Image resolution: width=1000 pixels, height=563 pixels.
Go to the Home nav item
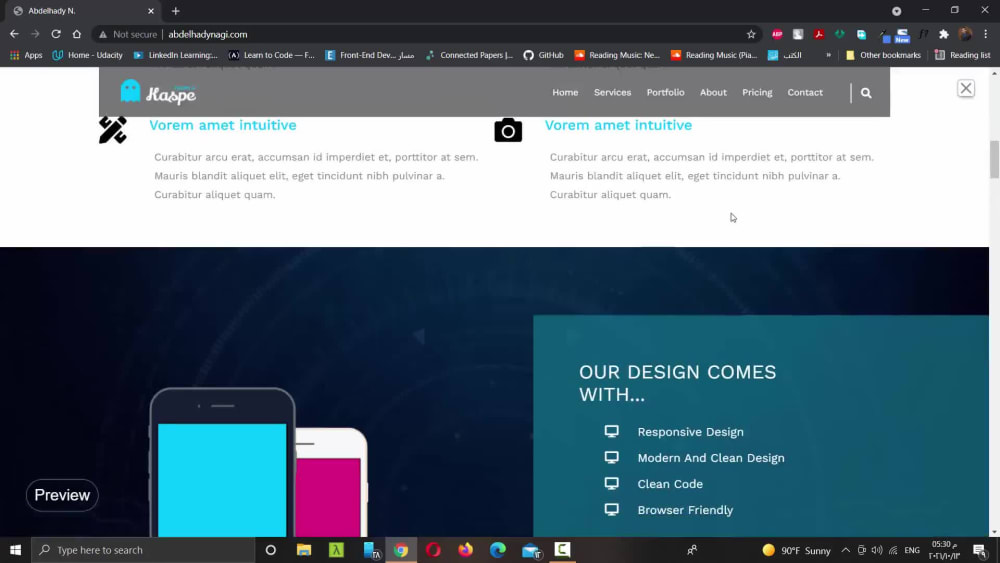565,92
